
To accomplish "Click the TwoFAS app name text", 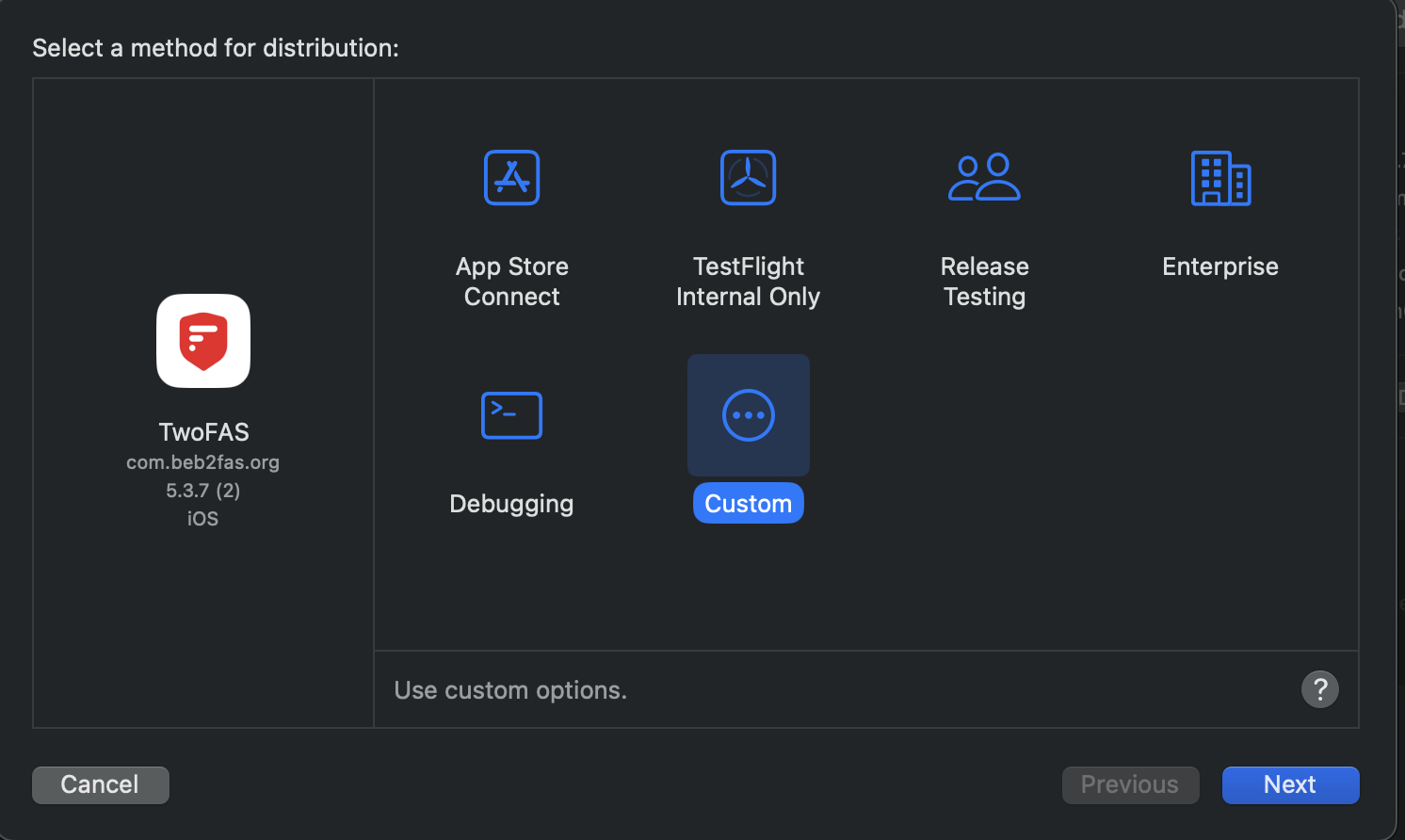I will pos(203,432).
